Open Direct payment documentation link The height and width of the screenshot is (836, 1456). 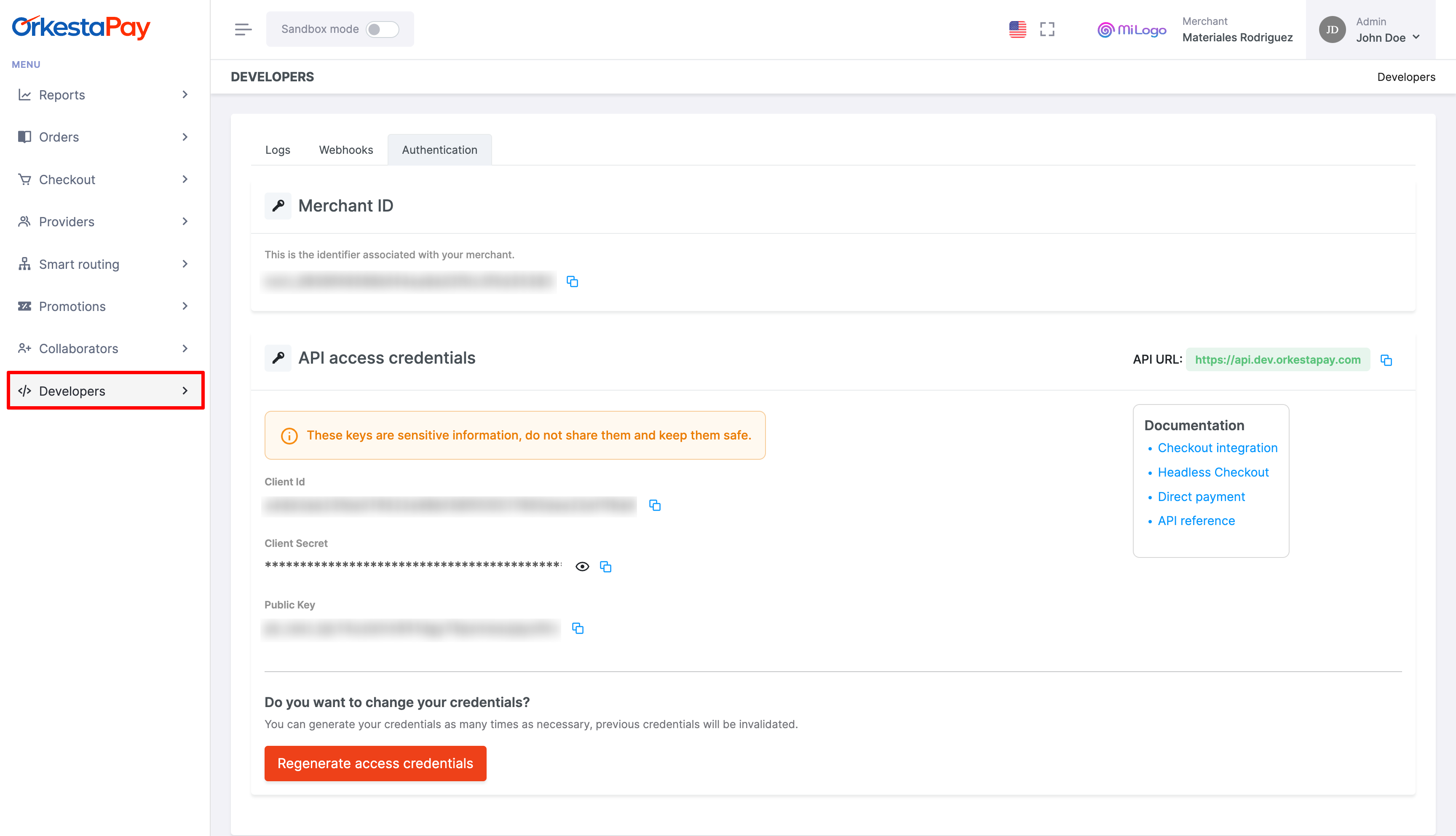tap(1201, 497)
